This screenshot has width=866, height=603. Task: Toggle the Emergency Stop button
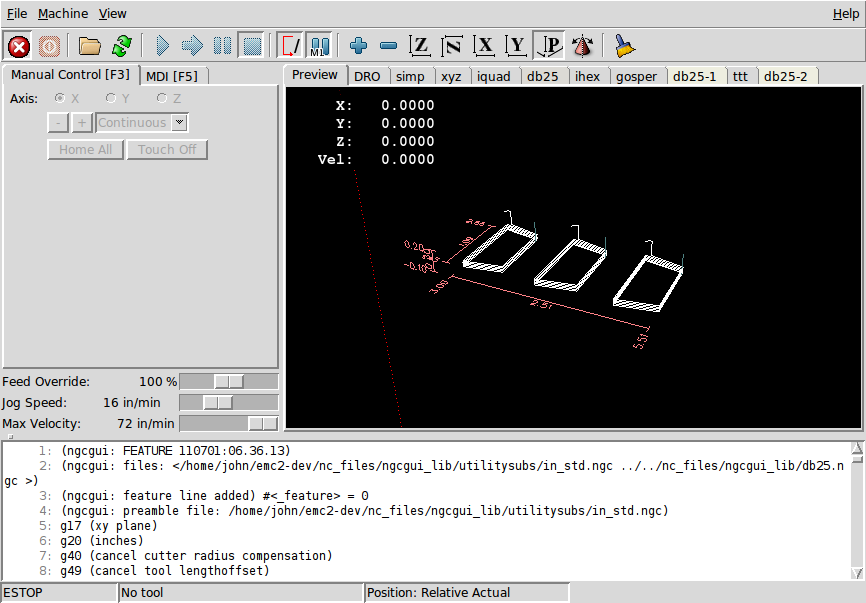(17, 45)
